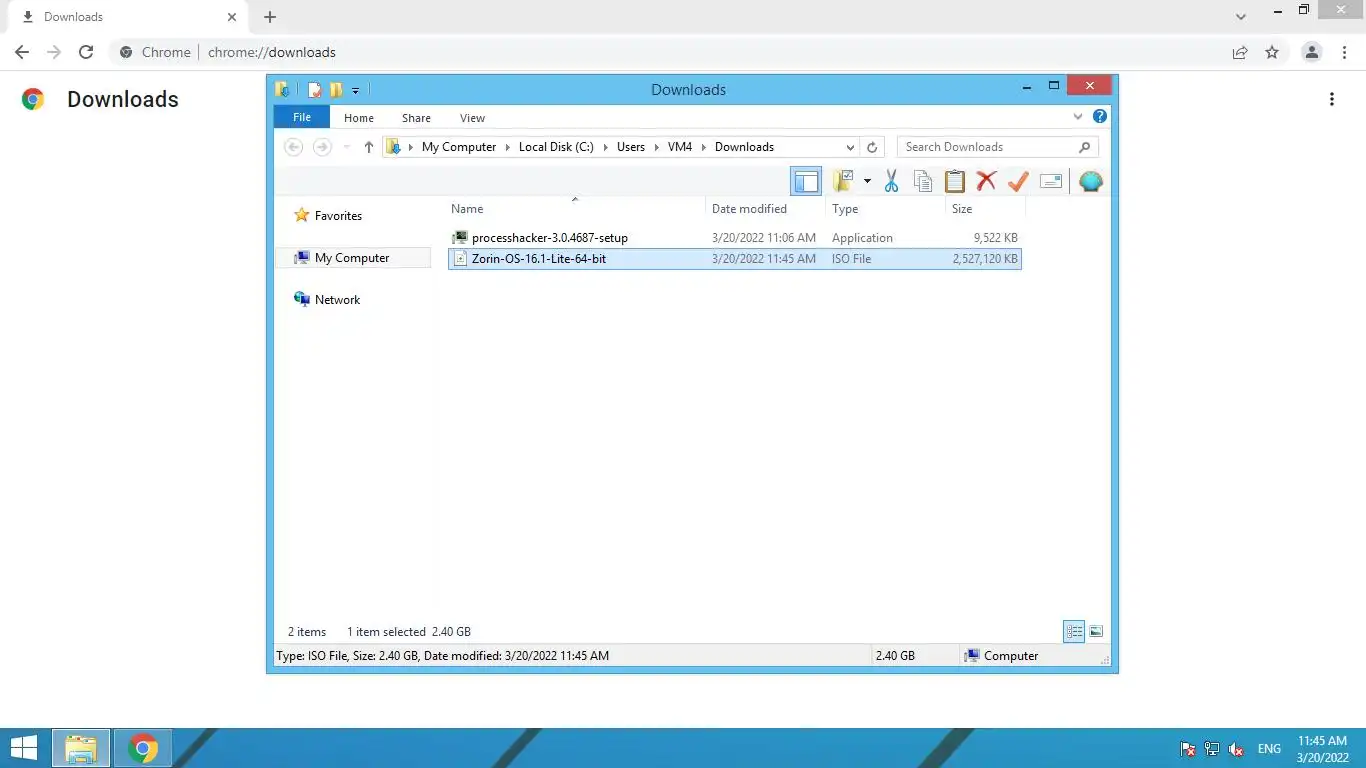Open the folder options dropdown arrow
The width and height of the screenshot is (1366, 768).
click(x=867, y=181)
